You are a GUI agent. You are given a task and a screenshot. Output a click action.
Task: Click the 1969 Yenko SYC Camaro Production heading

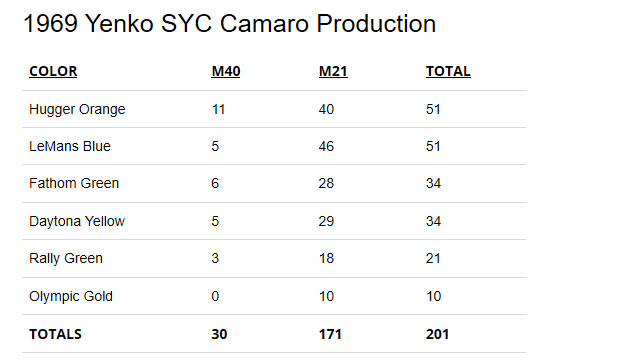[x=230, y=24]
